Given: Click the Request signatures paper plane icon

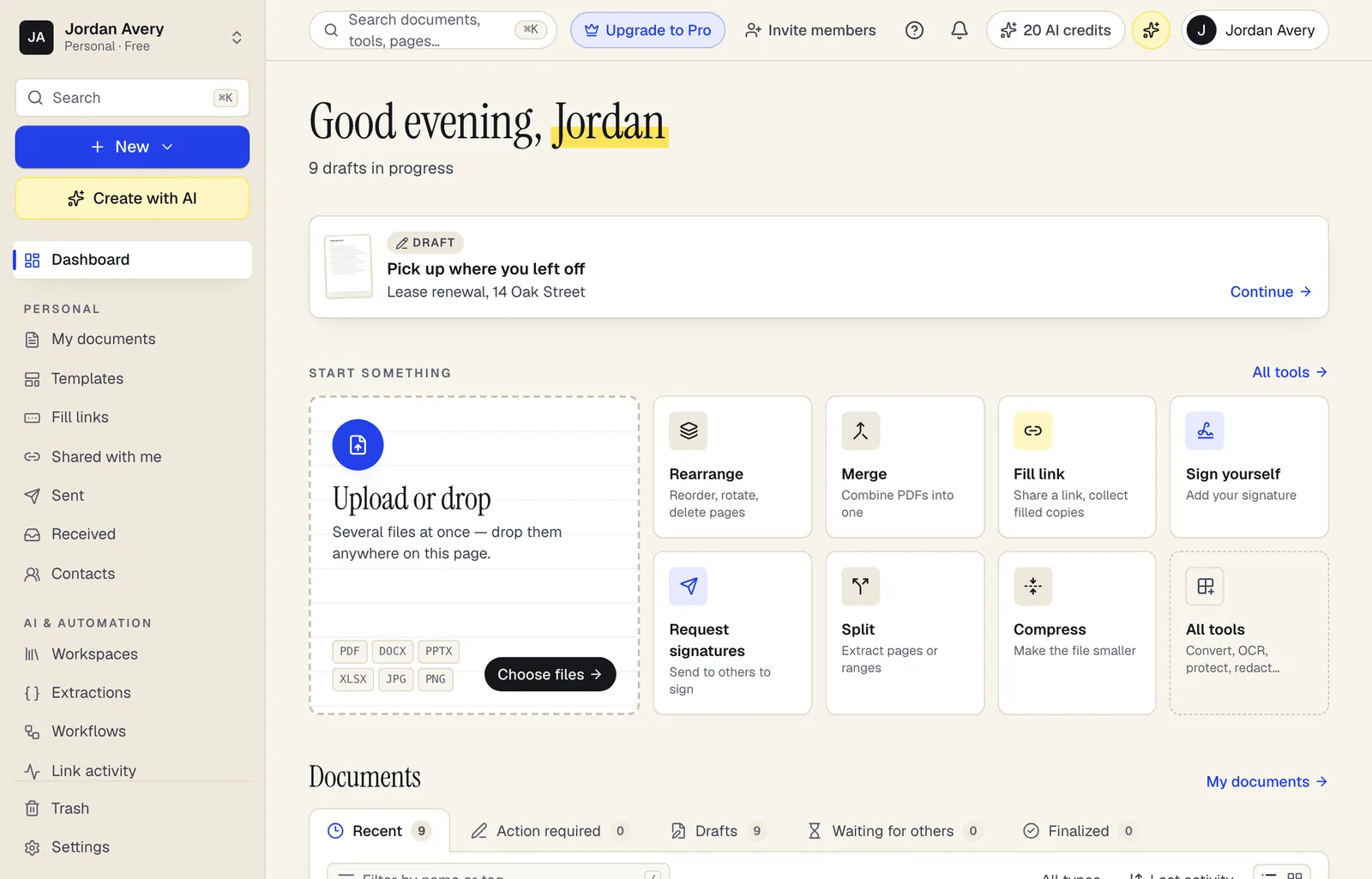Looking at the screenshot, I should pyautogui.click(x=689, y=586).
